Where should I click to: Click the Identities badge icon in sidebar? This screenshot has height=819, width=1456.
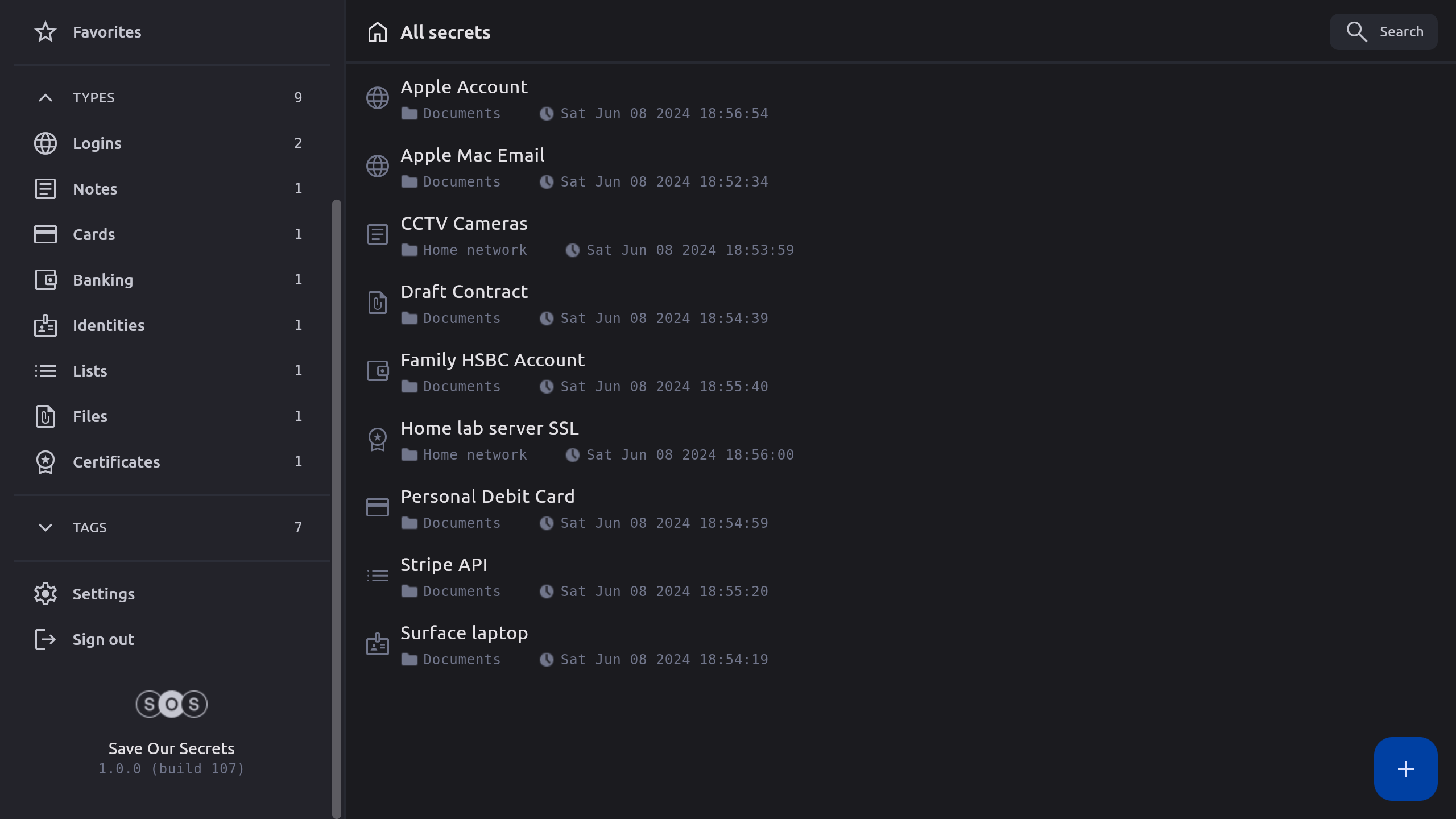click(45, 325)
